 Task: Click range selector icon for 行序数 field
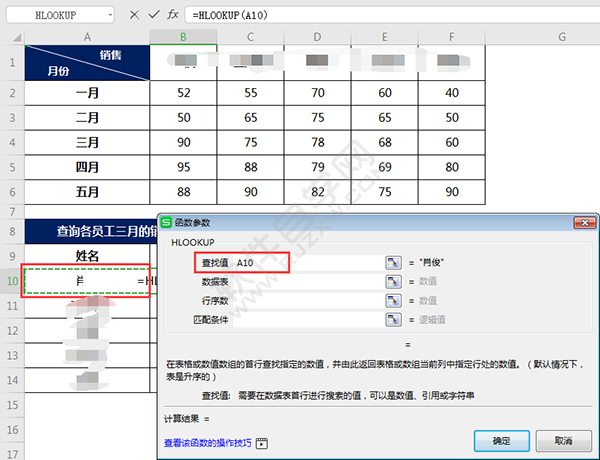(x=393, y=300)
